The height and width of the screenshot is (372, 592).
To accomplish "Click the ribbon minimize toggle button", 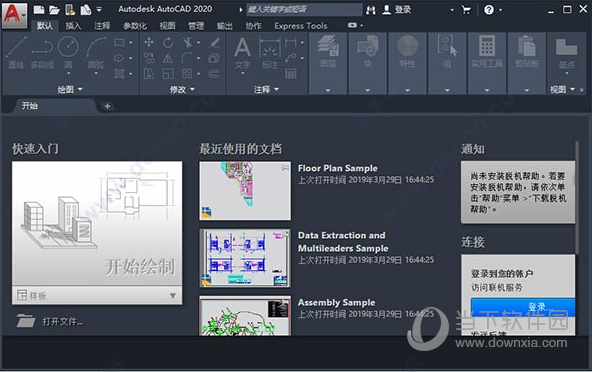I will click(x=352, y=25).
